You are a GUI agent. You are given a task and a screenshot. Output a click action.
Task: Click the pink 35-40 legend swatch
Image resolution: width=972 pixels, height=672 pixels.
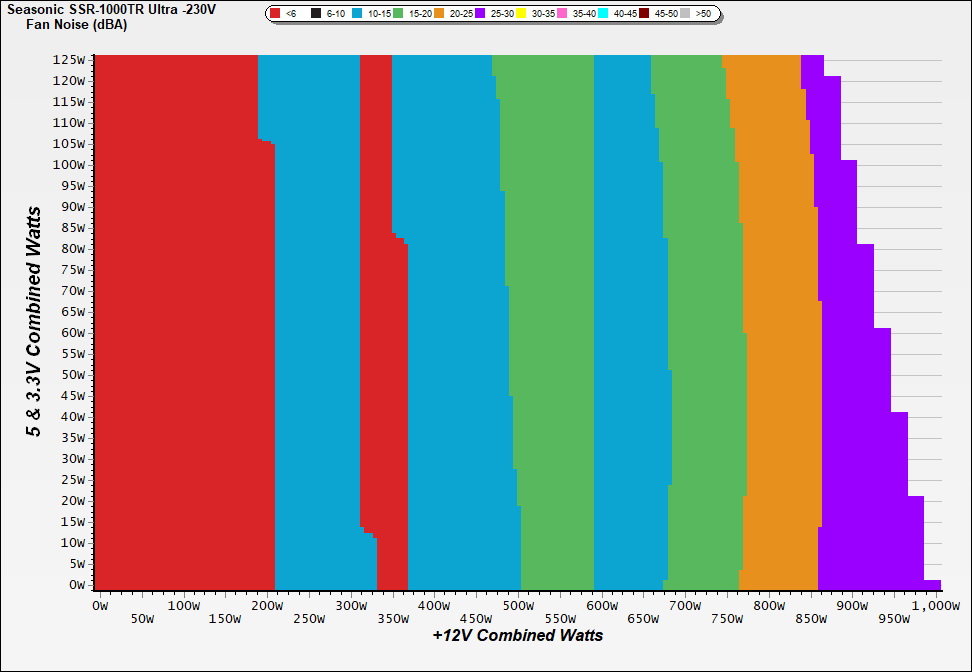(x=562, y=14)
